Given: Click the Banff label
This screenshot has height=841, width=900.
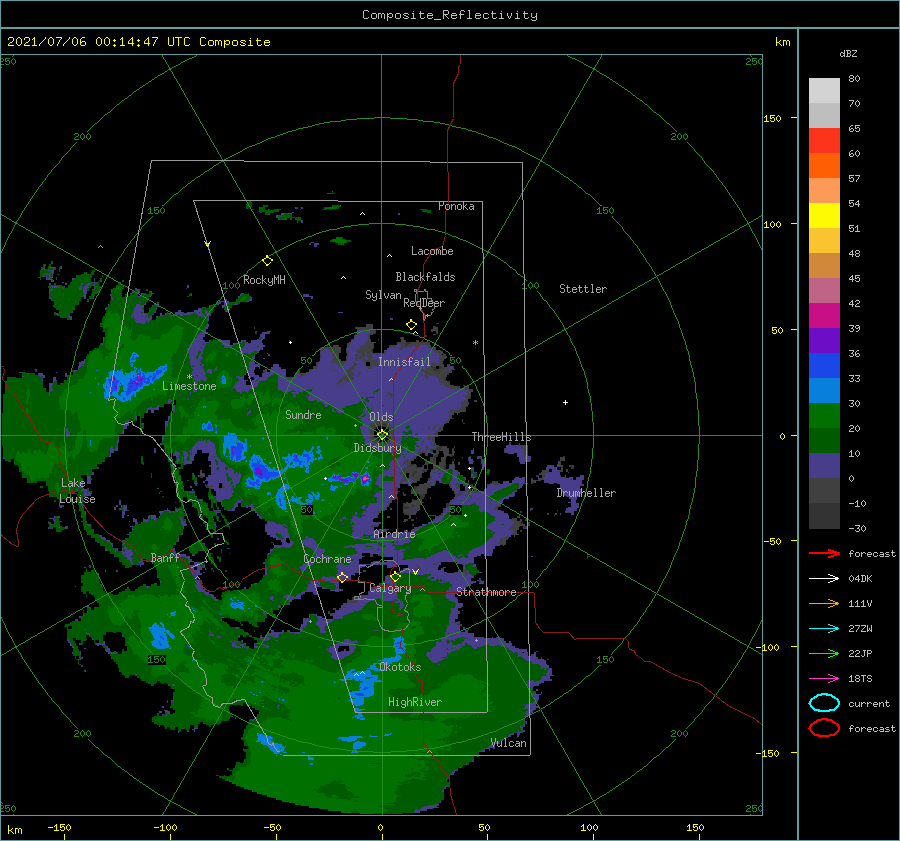Looking at the screenshot, I should pyautogui.click(x=165, y=557).
